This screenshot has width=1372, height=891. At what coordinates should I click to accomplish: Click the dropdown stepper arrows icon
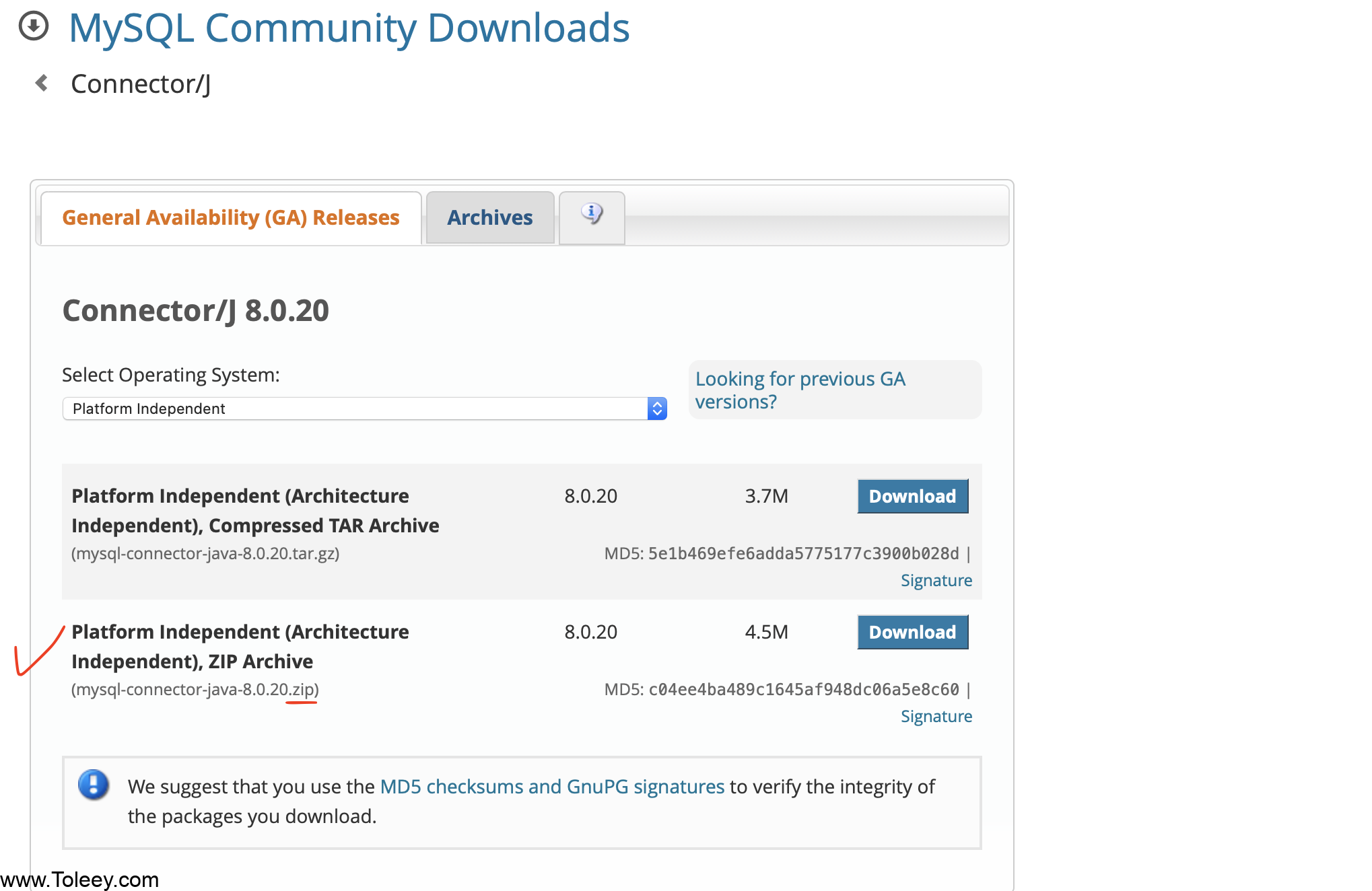coord(657,408)
